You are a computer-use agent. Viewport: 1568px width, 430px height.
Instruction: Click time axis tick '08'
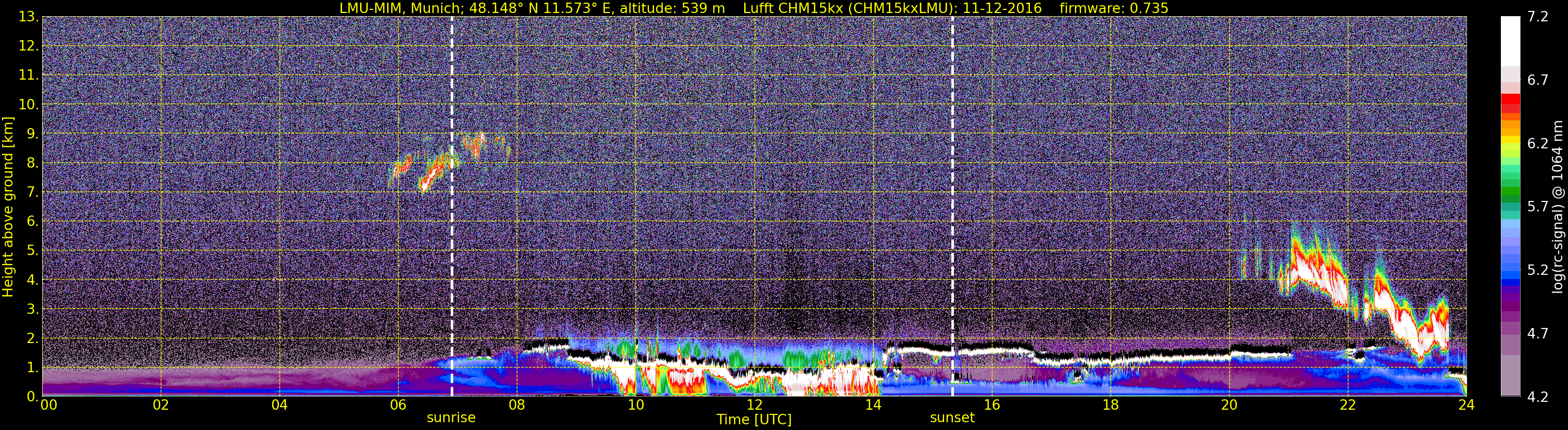(x=517, y=406)
